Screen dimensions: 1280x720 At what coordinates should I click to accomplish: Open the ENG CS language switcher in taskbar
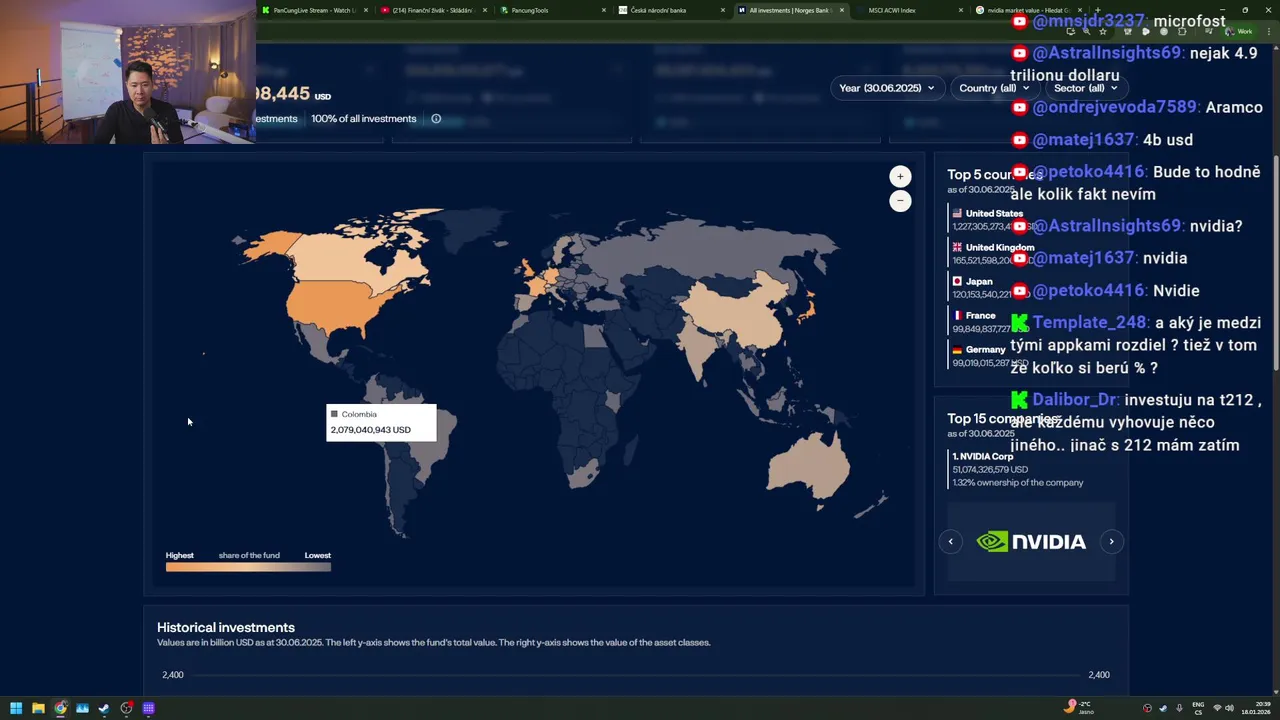pyautogui.click(x=1198, y=708)
